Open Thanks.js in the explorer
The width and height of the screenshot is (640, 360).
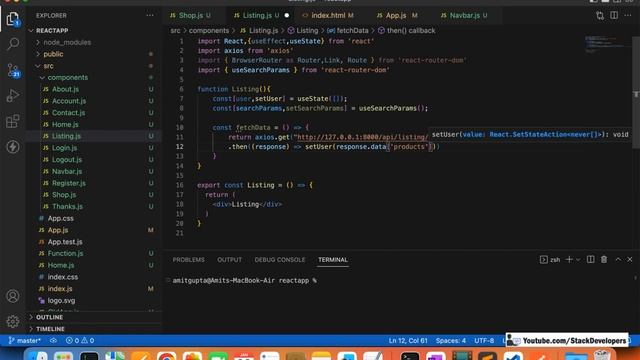(67, 207)
